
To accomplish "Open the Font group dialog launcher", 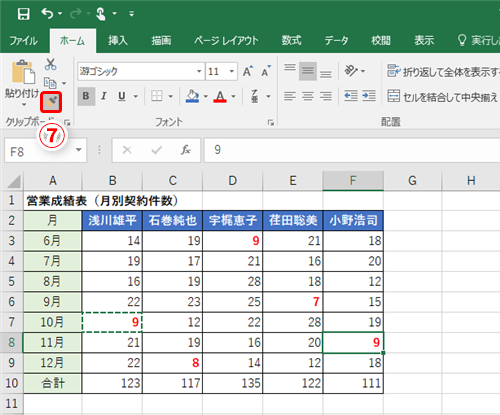I will click(x=270, y=123).
